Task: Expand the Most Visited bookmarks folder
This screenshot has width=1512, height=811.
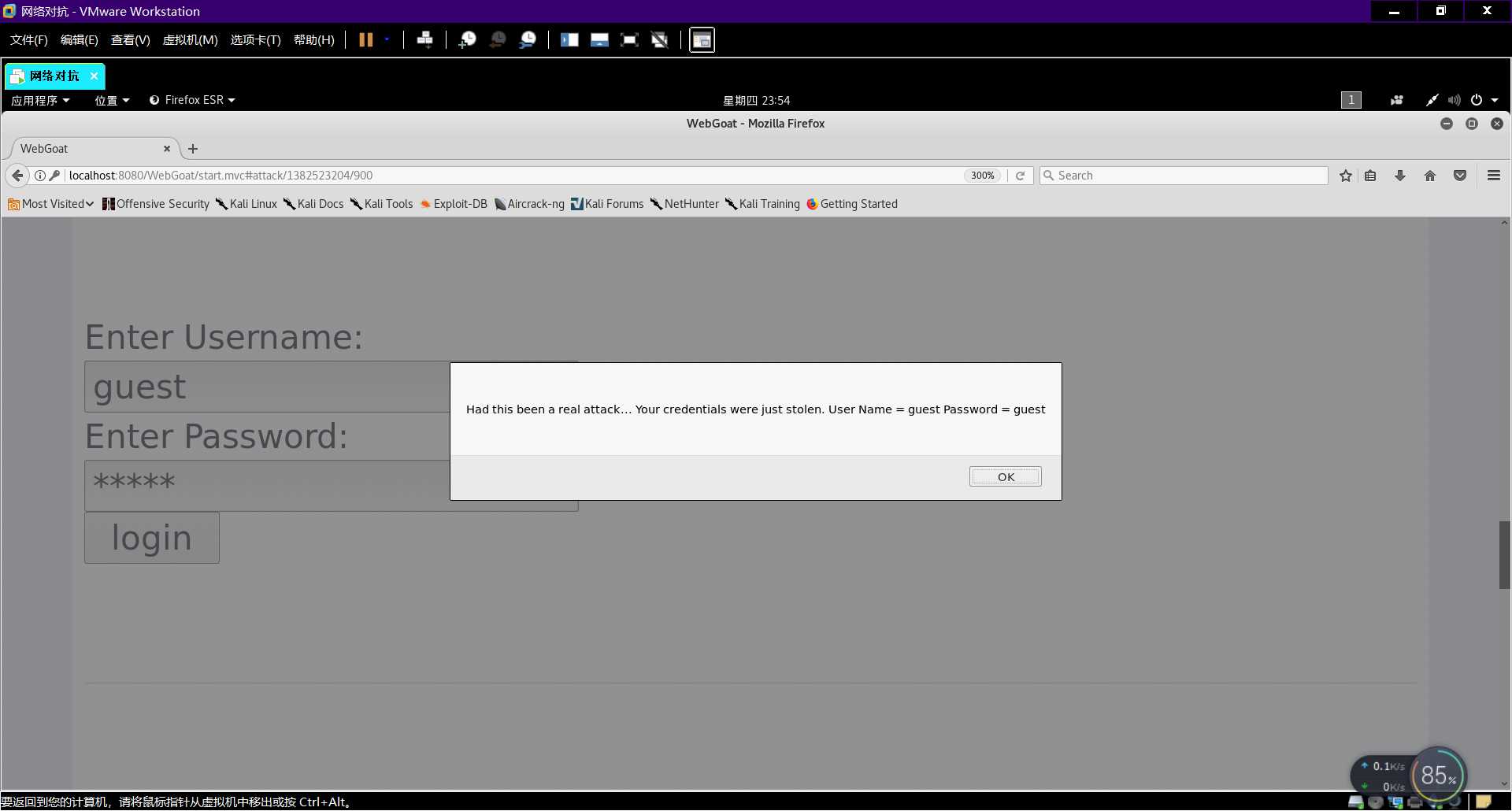Action: pos(50,204)
